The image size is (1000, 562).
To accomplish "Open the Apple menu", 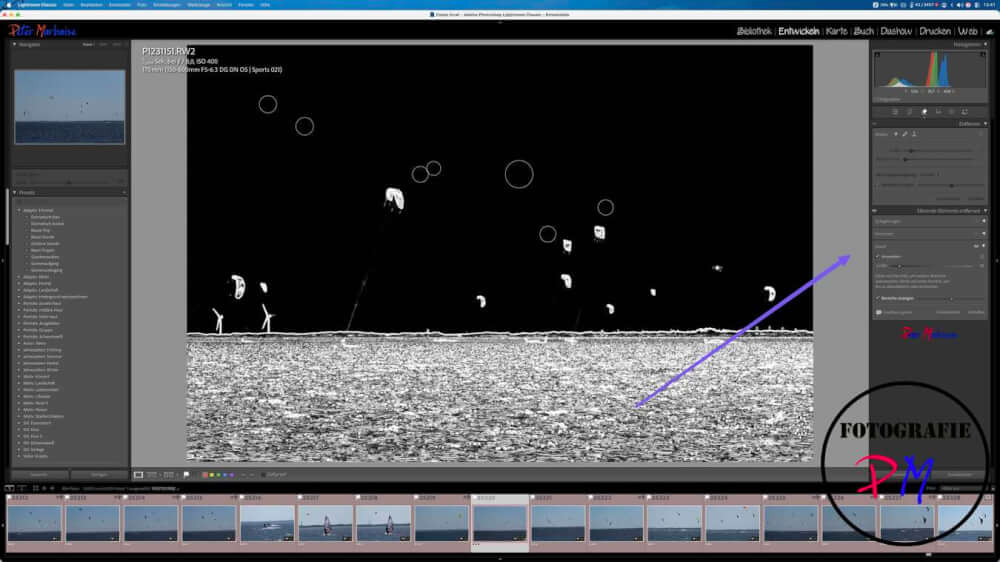I will (x=9, y=4).
